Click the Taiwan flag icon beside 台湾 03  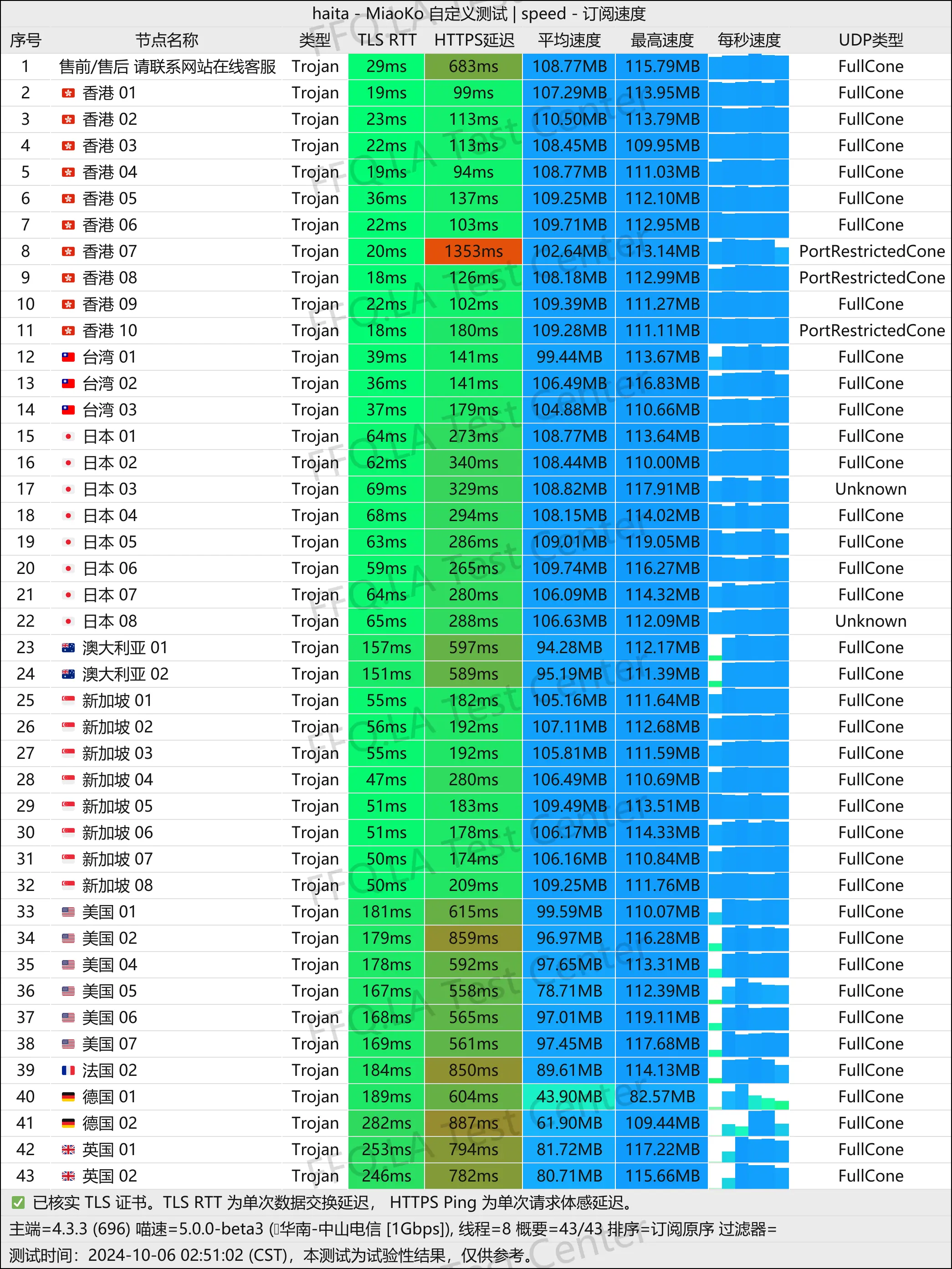tap(68, 409)
